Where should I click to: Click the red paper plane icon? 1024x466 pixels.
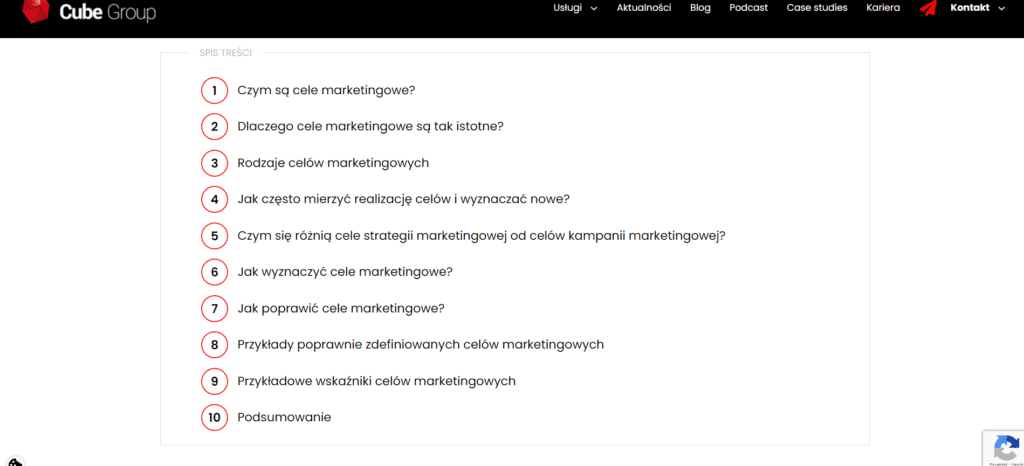coord(928,8)
